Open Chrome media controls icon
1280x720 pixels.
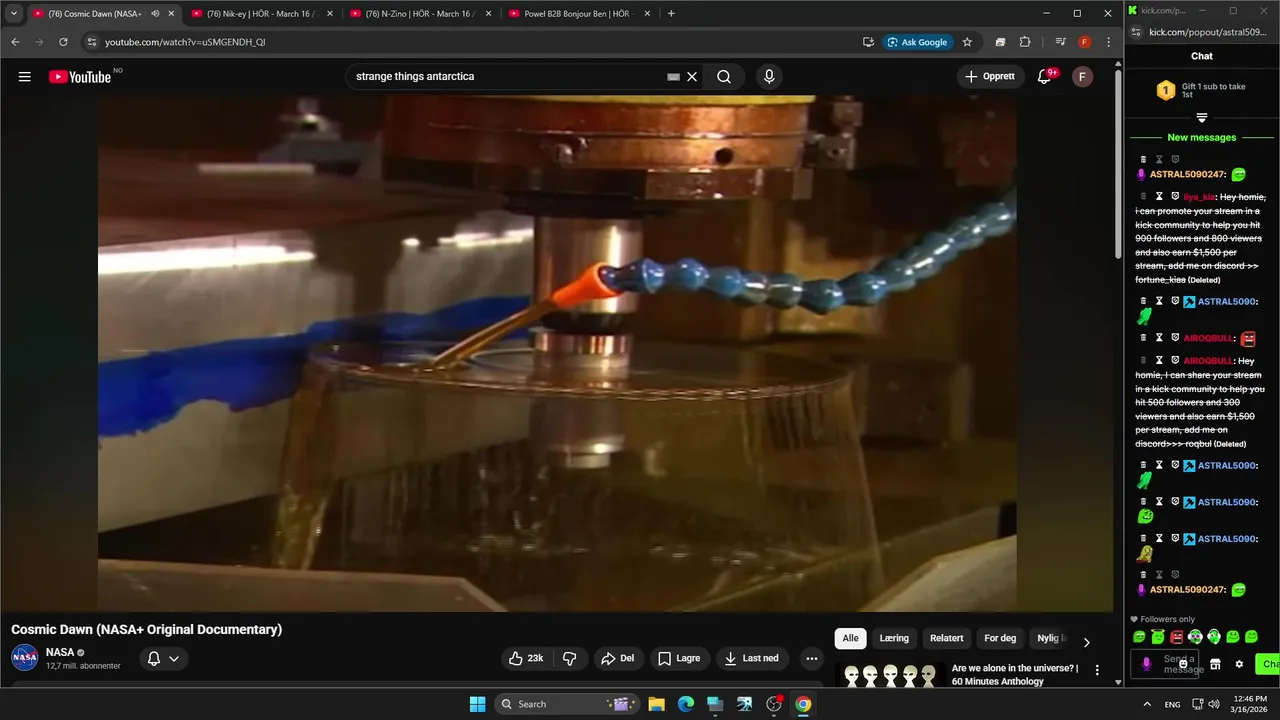pos(1060,42)
